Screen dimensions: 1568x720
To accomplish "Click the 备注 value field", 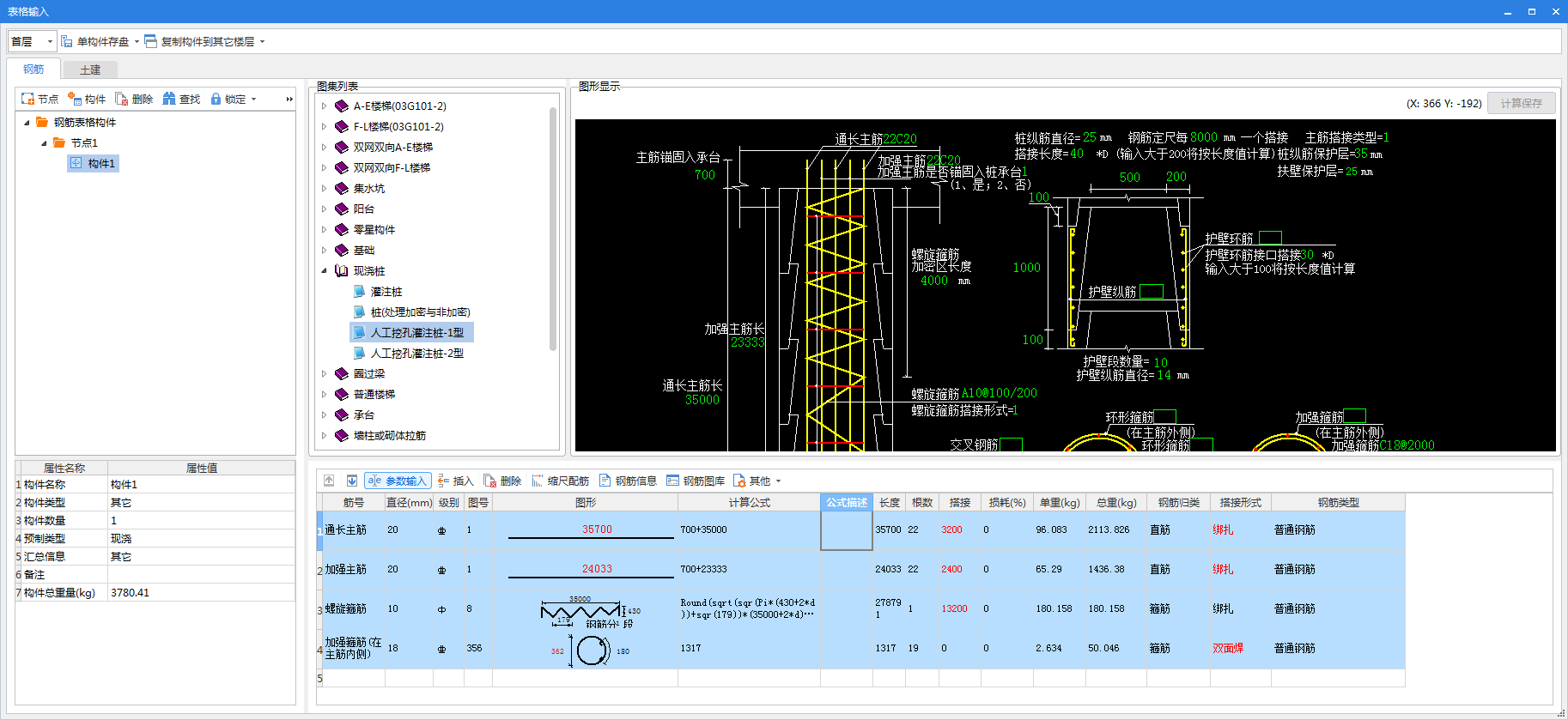I will tap(201, 575).
